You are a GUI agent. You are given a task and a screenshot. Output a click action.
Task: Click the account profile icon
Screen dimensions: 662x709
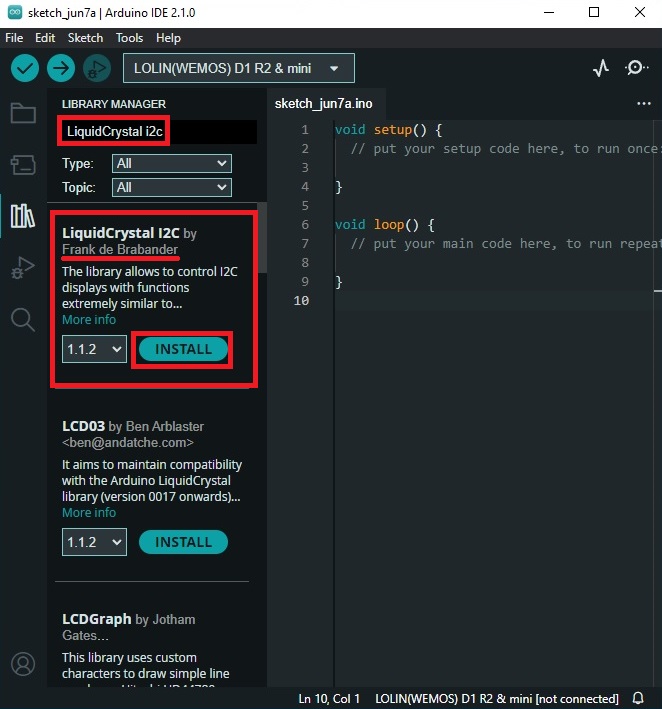coord(23,664)
